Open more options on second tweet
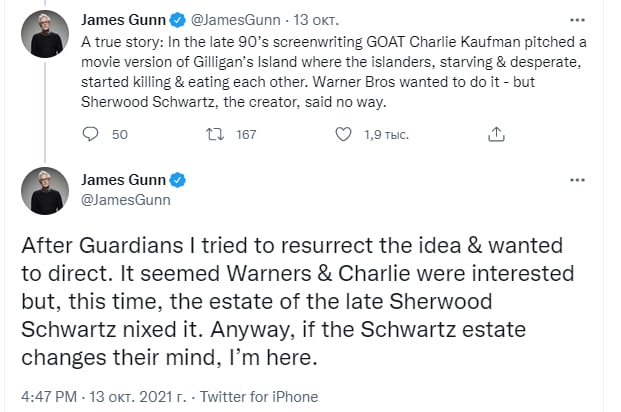Viewport: 621px width, 412px height. 577,180
